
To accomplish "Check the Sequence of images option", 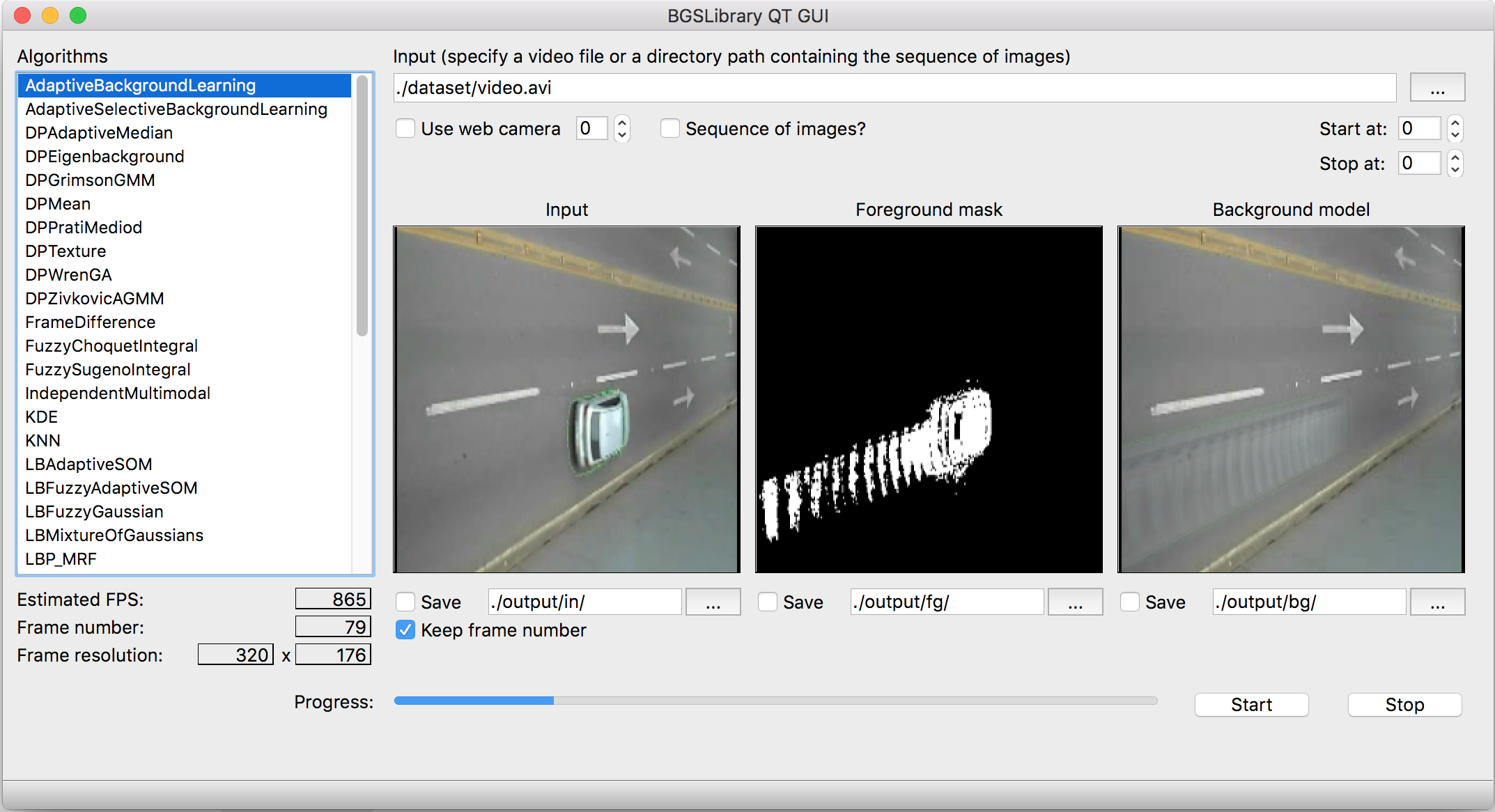I will [x=670, y=129].
